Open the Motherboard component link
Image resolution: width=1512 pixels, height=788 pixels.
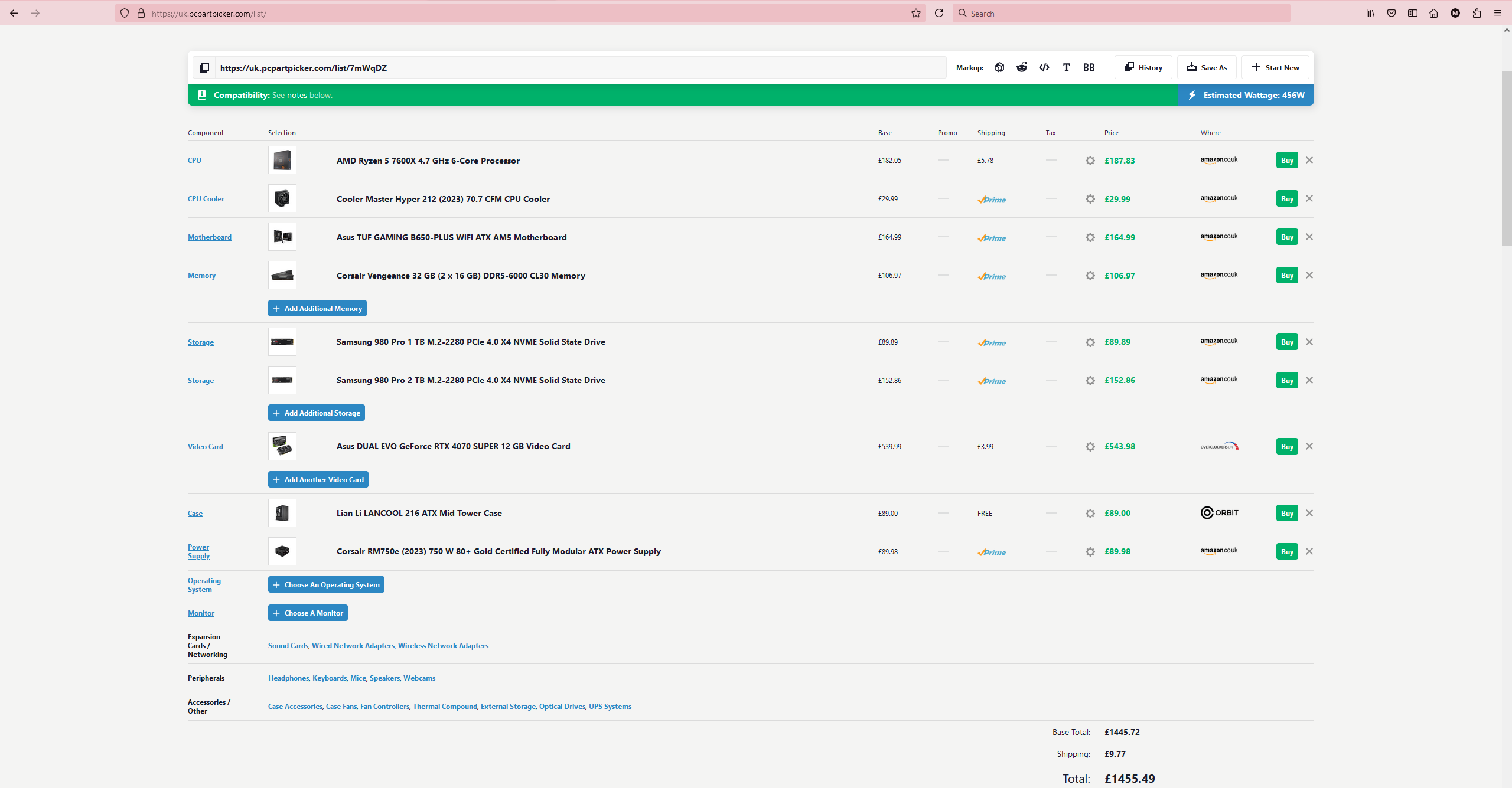(209, 237)
